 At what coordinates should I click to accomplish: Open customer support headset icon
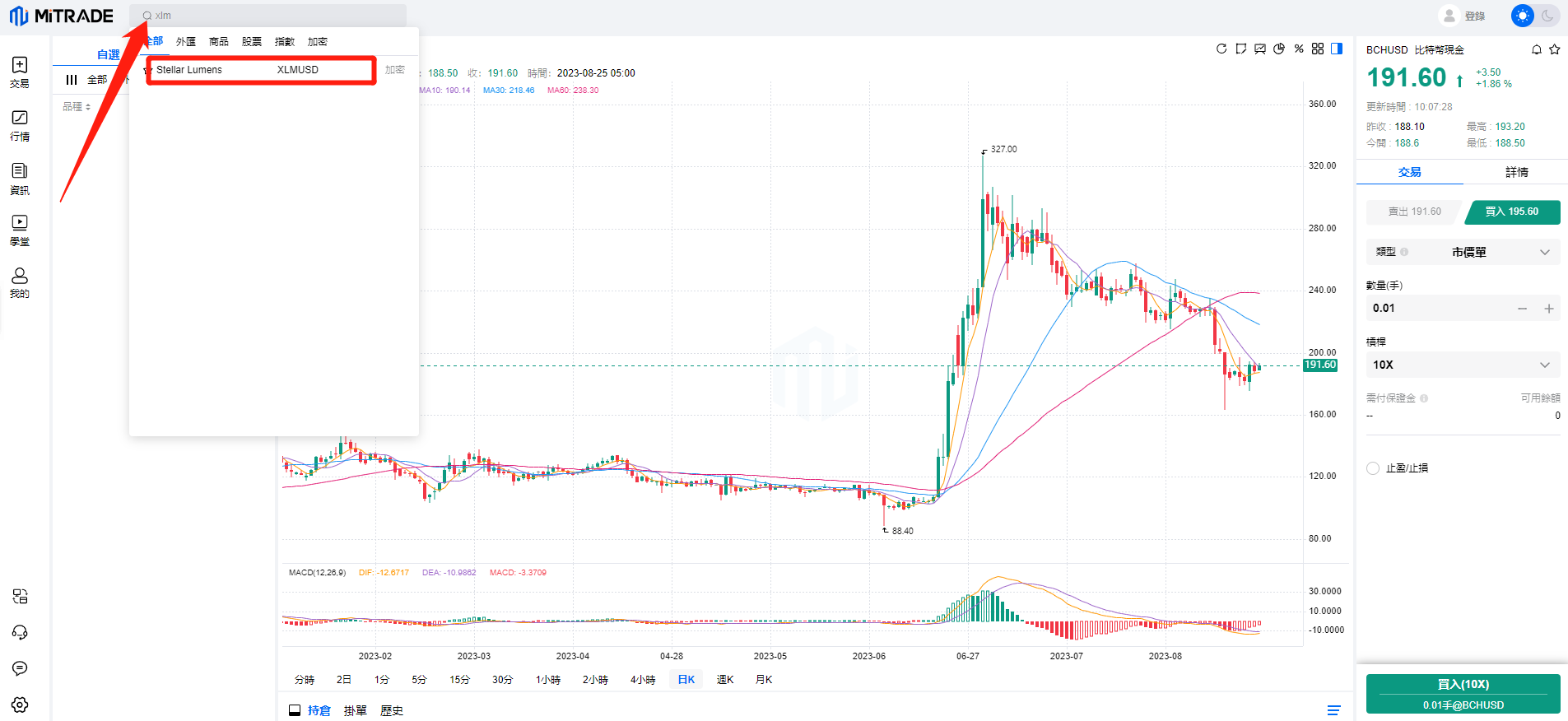click(x=20, y=632)
